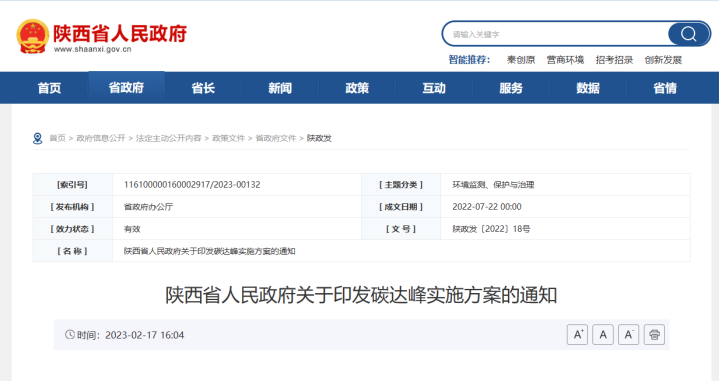Click the large article headline
Viewport: 719px width, 381px height.
point(361,295)
